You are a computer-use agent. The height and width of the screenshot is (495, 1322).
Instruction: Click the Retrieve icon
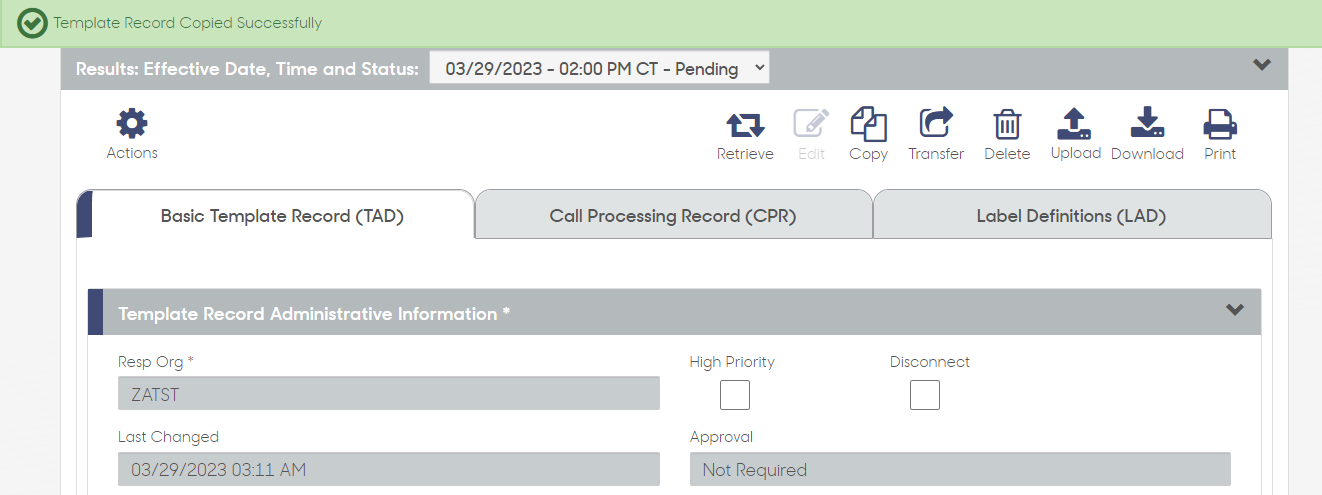pos(745,124)
